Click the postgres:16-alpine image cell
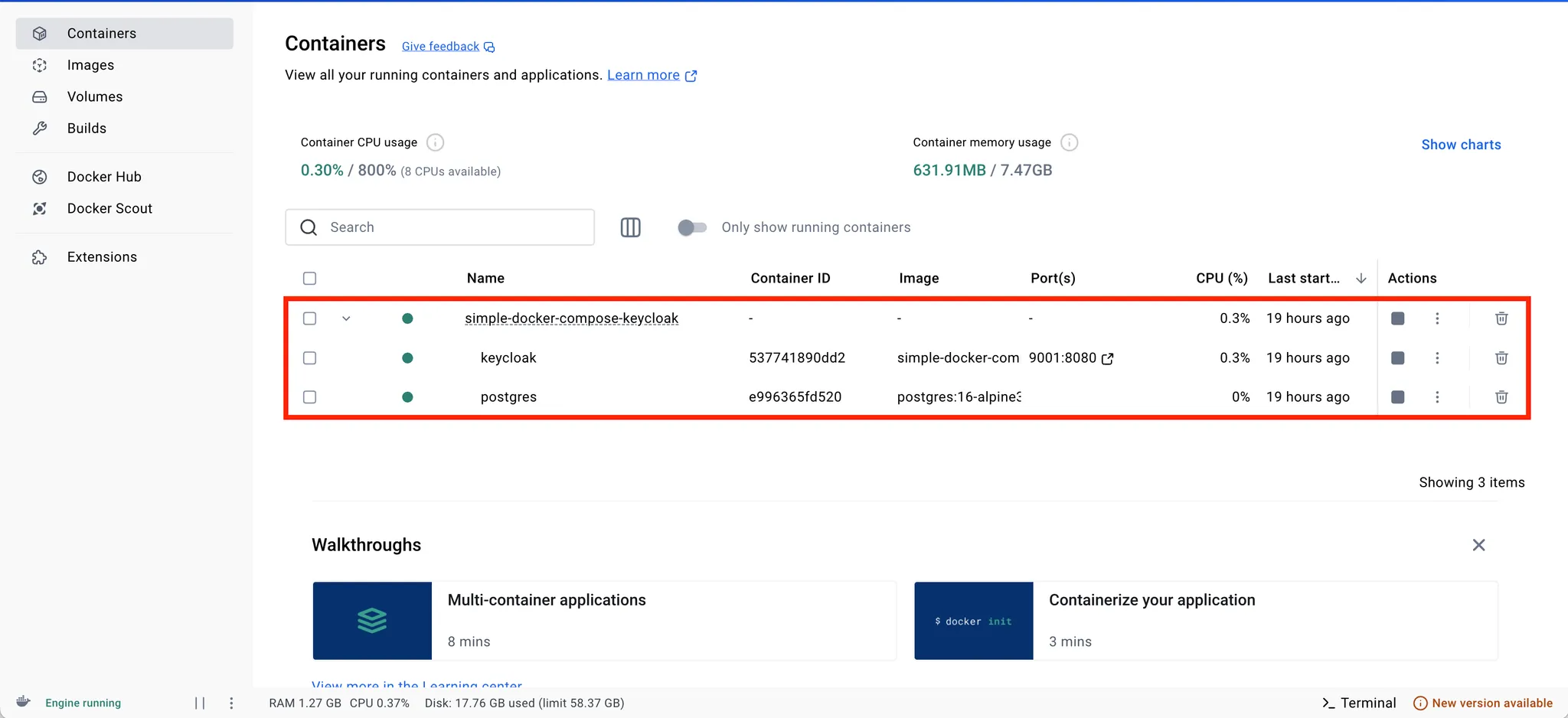 [x=959, y=397]
